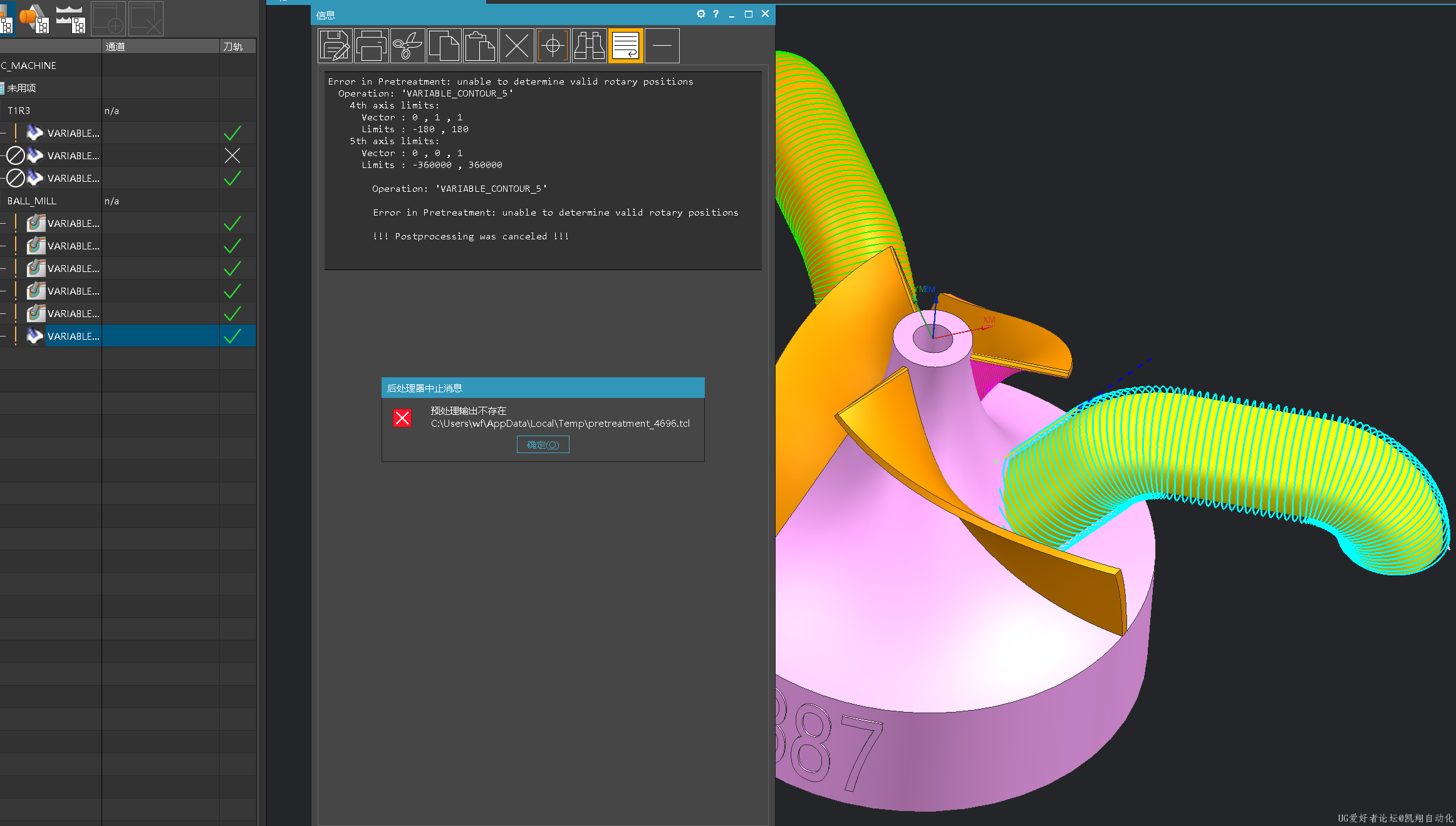
Task: Click the impeller hub center hole in viewport
Action: pos(932,338)
